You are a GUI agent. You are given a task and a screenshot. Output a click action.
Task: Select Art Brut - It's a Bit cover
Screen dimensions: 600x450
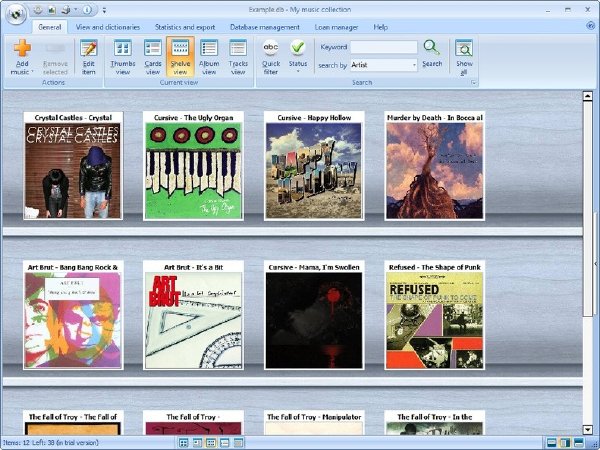pos(193,320)
